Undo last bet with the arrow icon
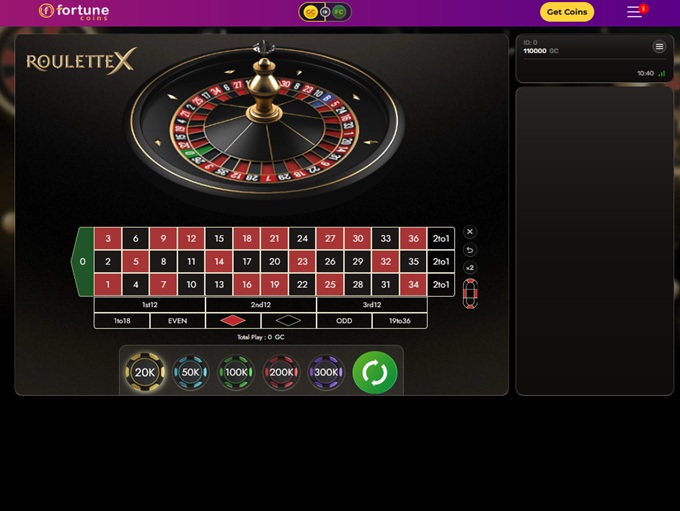Viewport: 680px width, 511px height. pos(470,250)
